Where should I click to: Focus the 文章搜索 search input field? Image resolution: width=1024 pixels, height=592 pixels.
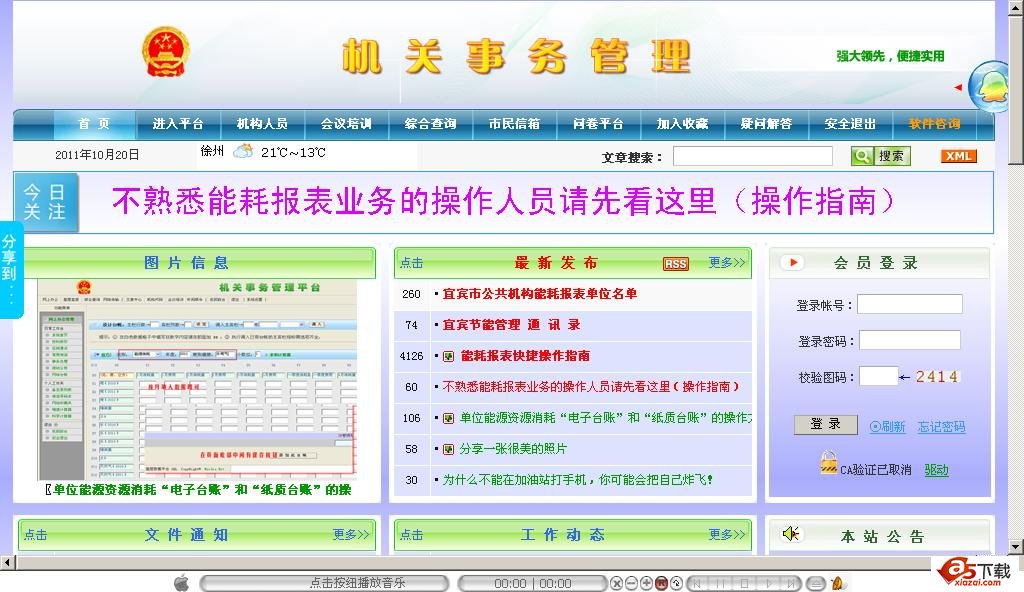[752, 156]
